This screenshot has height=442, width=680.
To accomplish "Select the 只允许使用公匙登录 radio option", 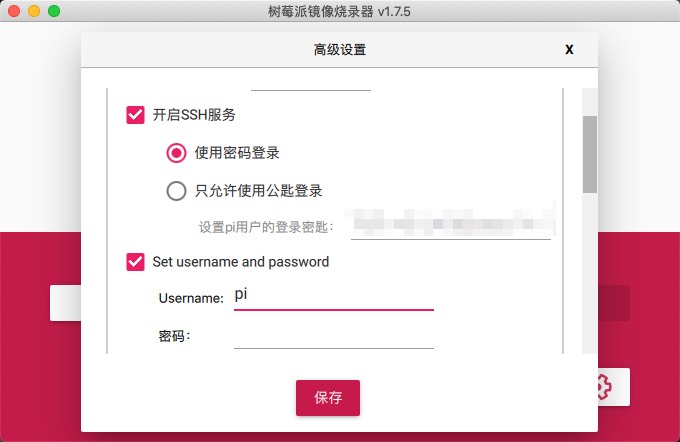I will (177, 191).
